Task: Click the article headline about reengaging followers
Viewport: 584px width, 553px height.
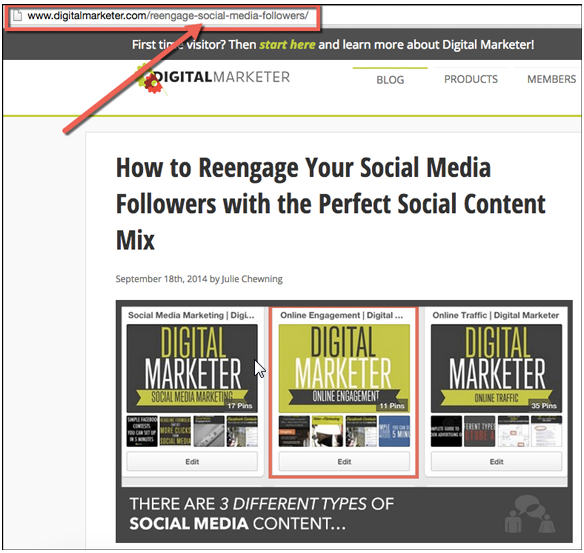Action: [331, 204]
